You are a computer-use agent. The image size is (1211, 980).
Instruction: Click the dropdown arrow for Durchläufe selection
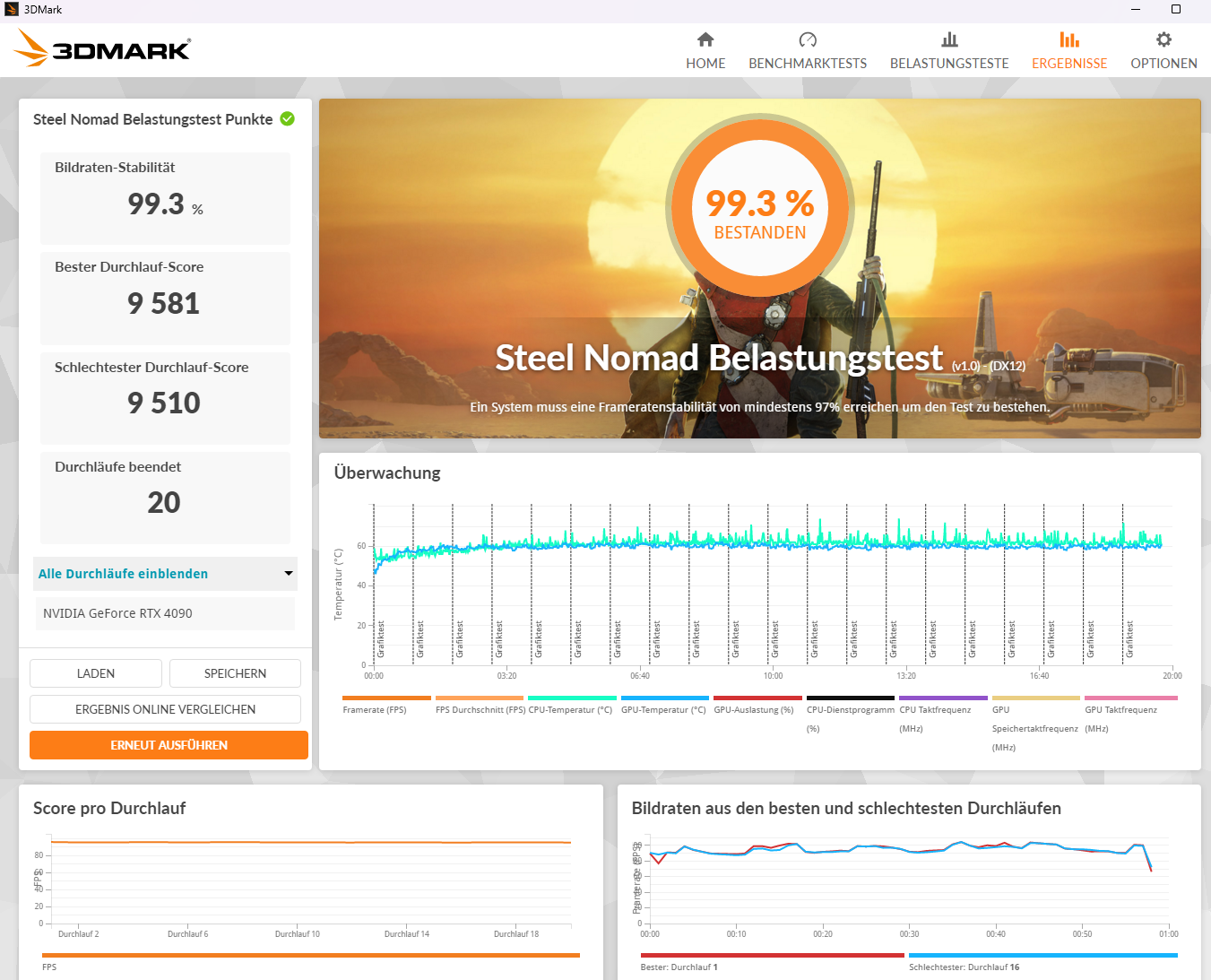click(x=289, y=574)
